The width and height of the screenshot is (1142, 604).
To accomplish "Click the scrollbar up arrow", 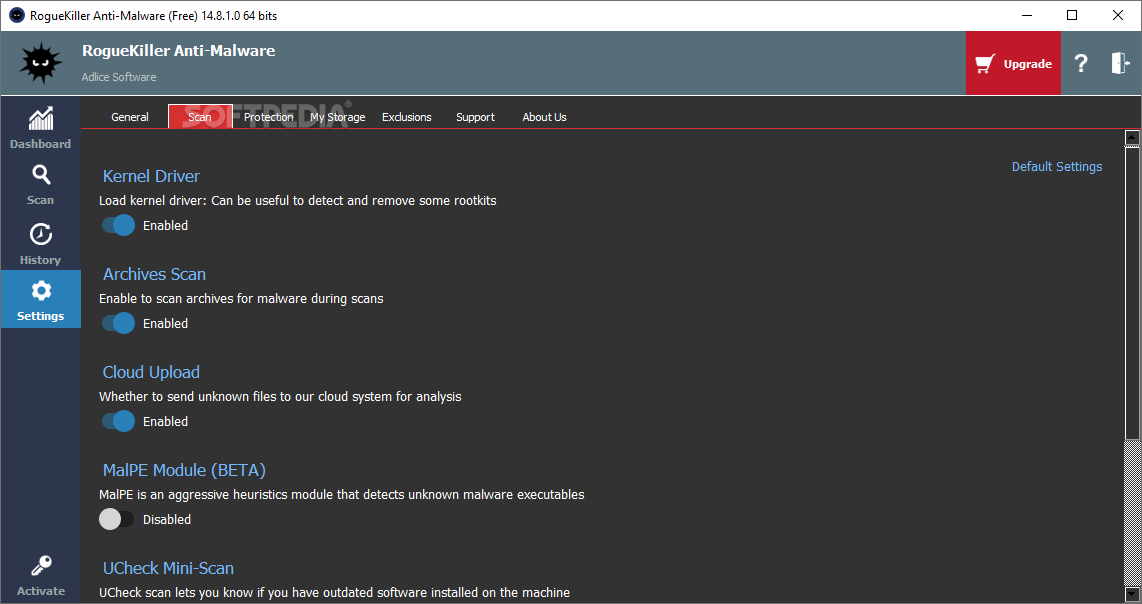I will coord(1132,136).
